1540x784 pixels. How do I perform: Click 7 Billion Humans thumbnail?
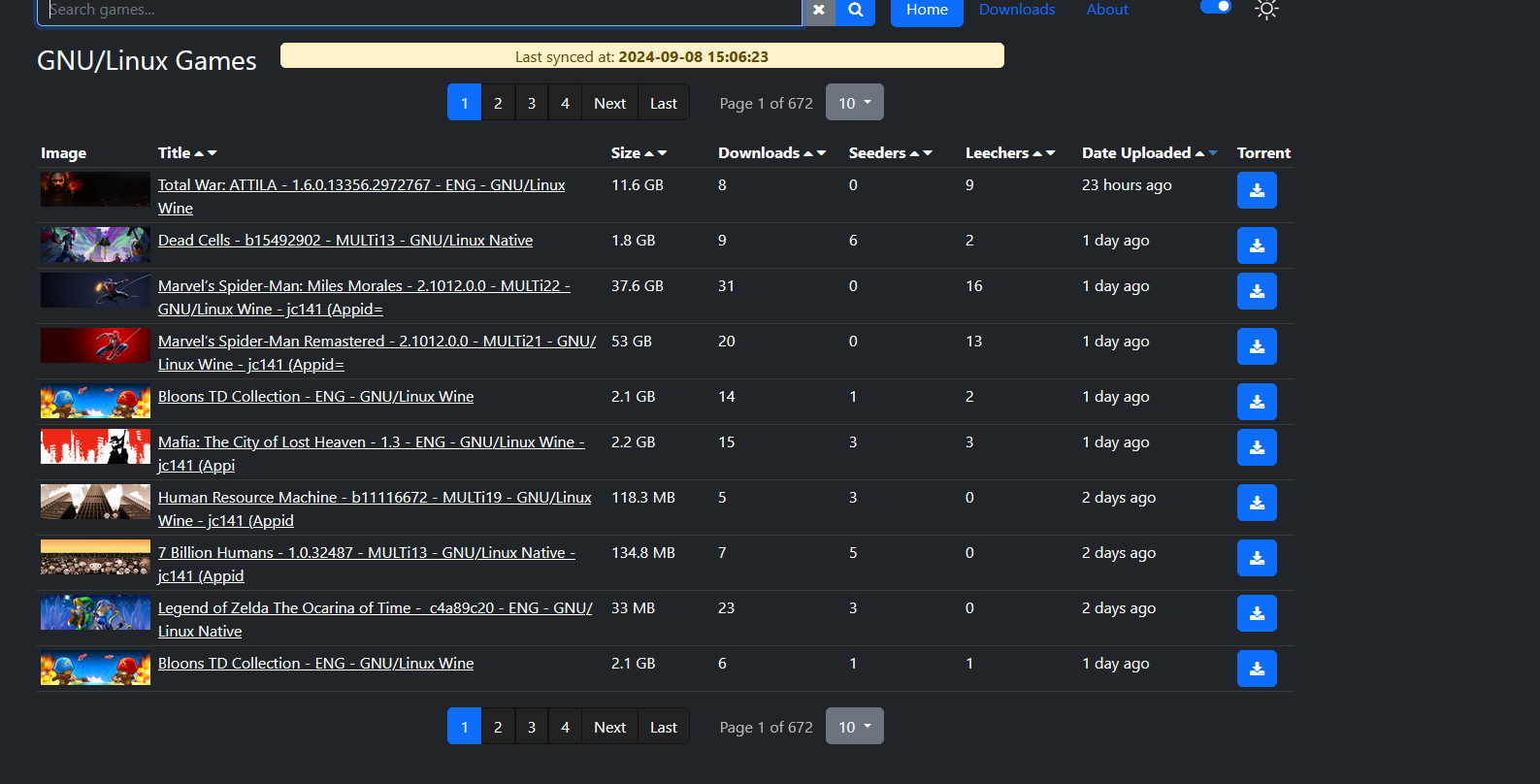95,557
